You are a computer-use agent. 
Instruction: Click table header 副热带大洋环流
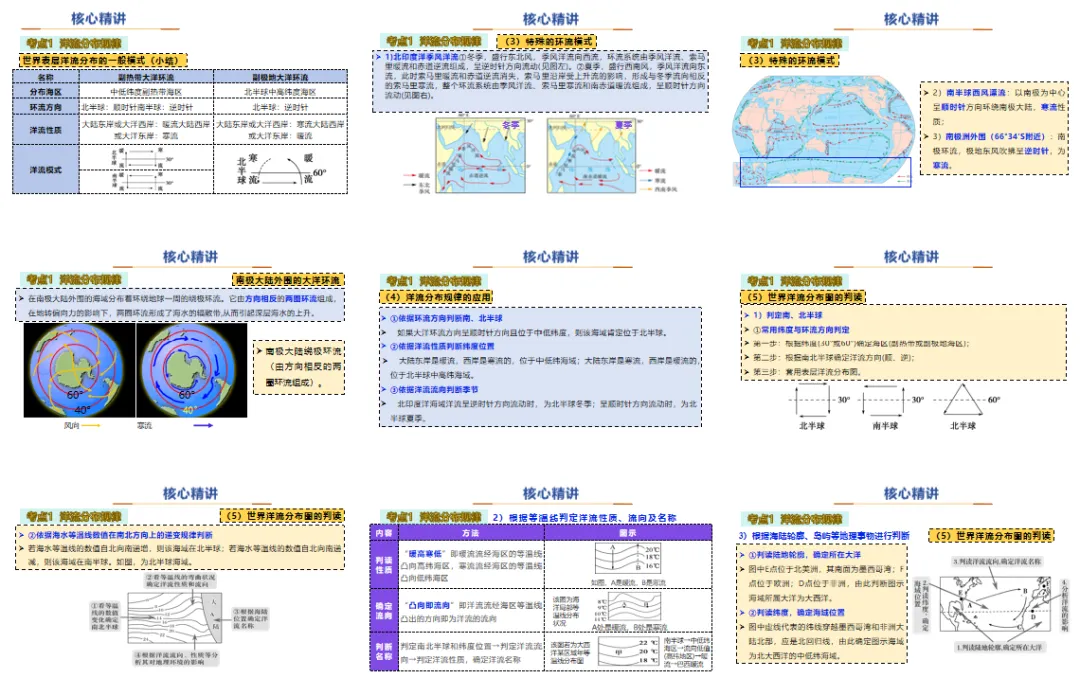pyautogui.click(x=146, y=77)
